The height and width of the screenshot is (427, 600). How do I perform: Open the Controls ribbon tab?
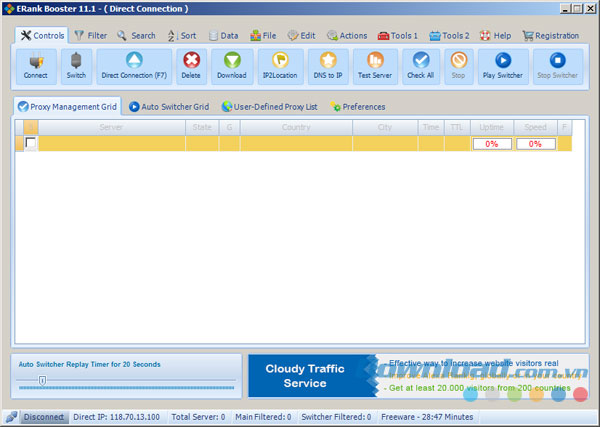pyautogui.click(x=42, y=36)
